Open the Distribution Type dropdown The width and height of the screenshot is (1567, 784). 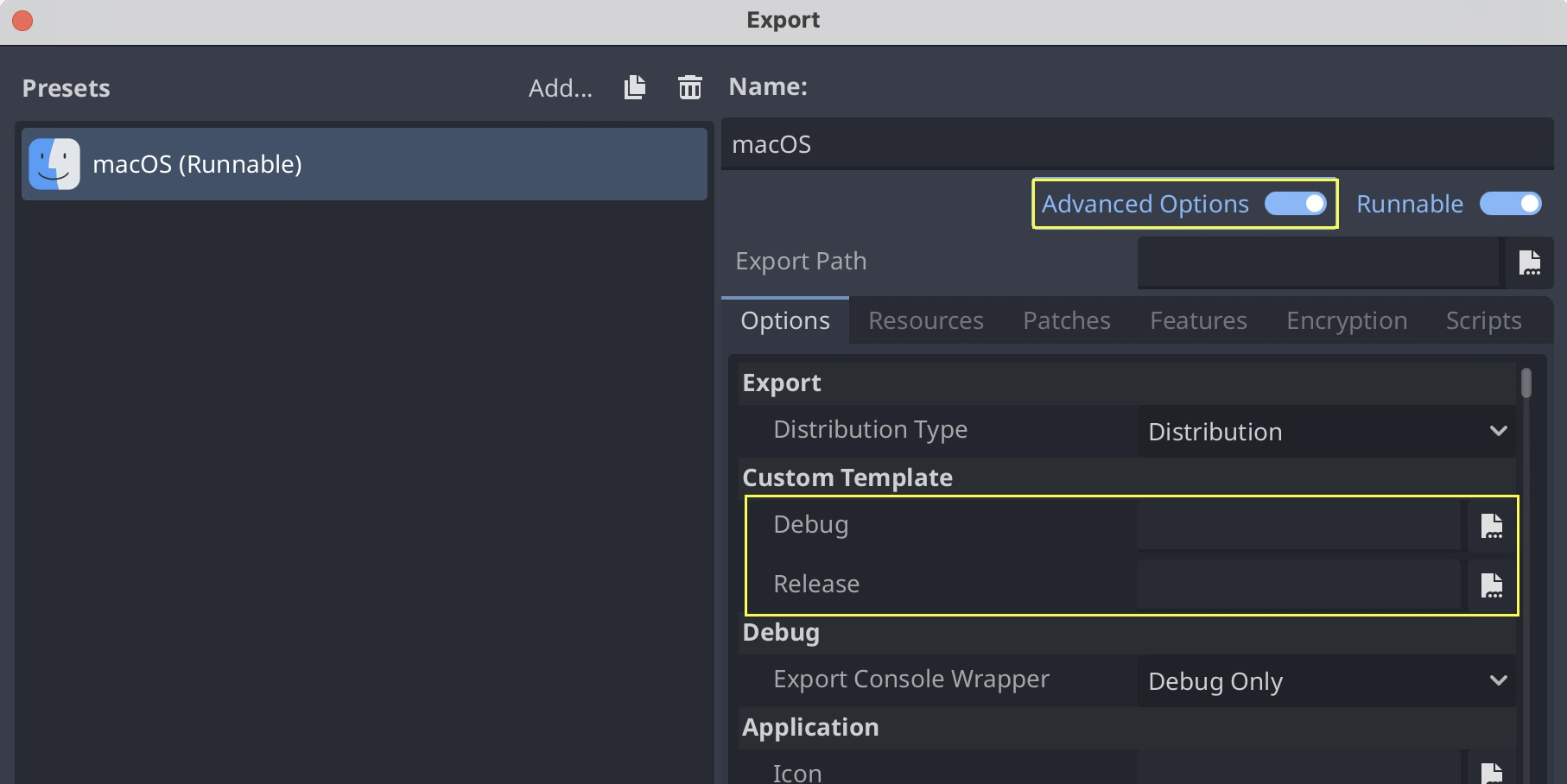tap(1326, 432)
